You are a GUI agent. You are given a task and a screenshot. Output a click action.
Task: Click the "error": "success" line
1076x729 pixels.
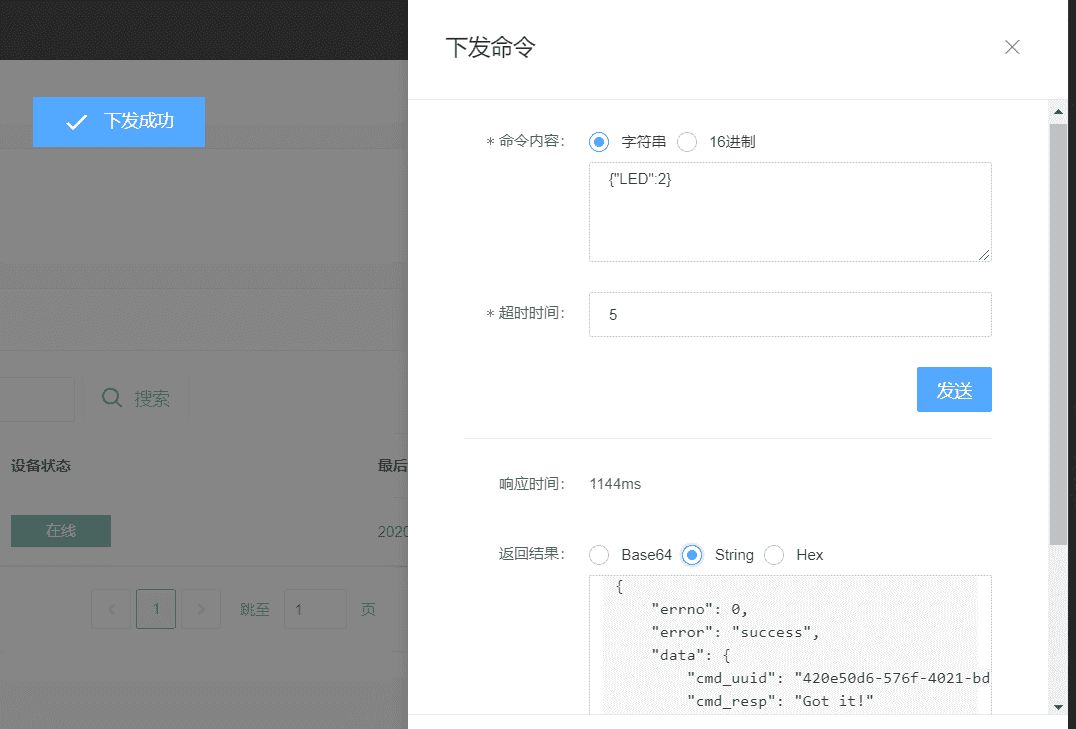coord(735,632)
